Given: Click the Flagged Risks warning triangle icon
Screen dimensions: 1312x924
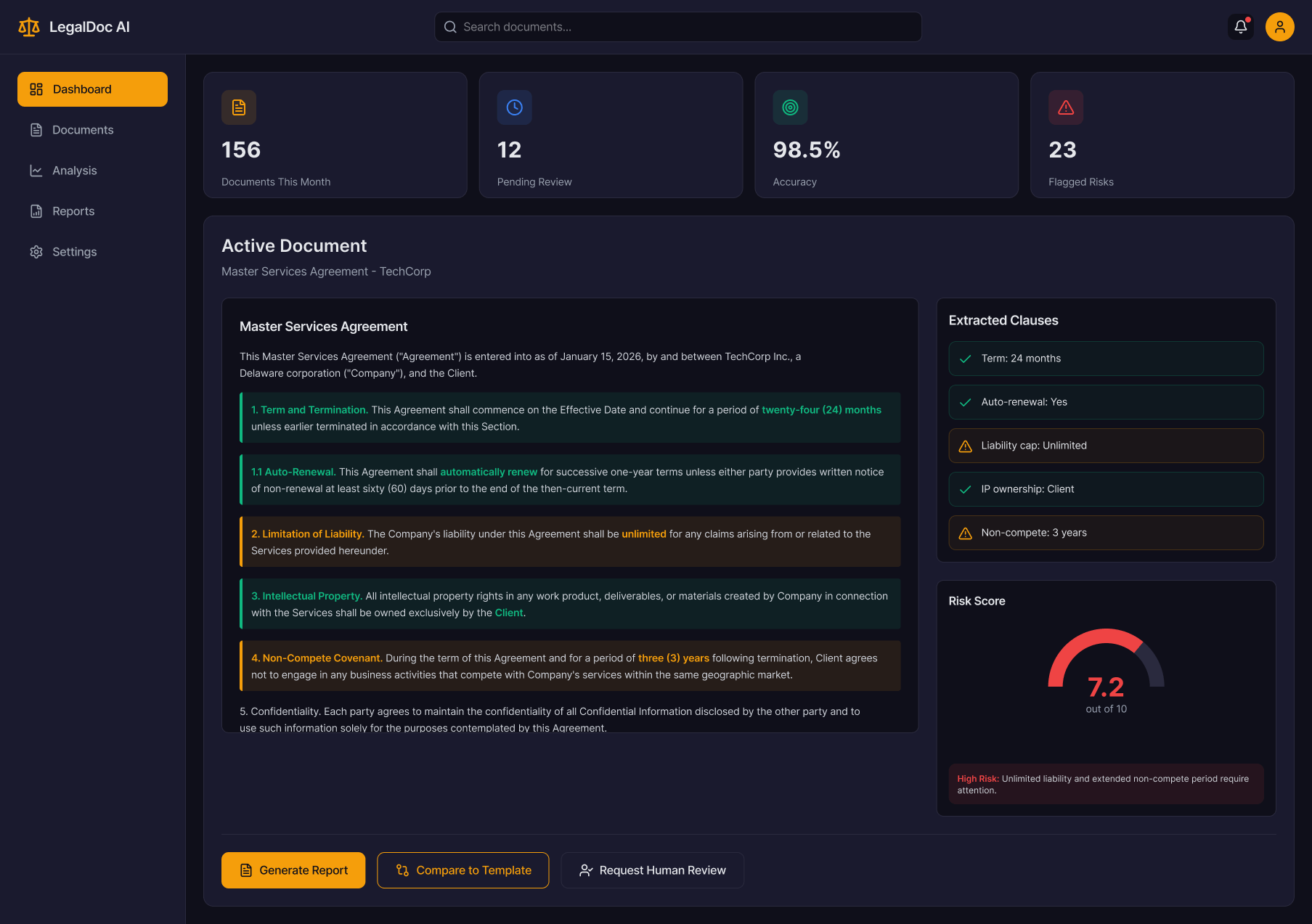Looking at the screenshot, I should (x=1065, y=107).
